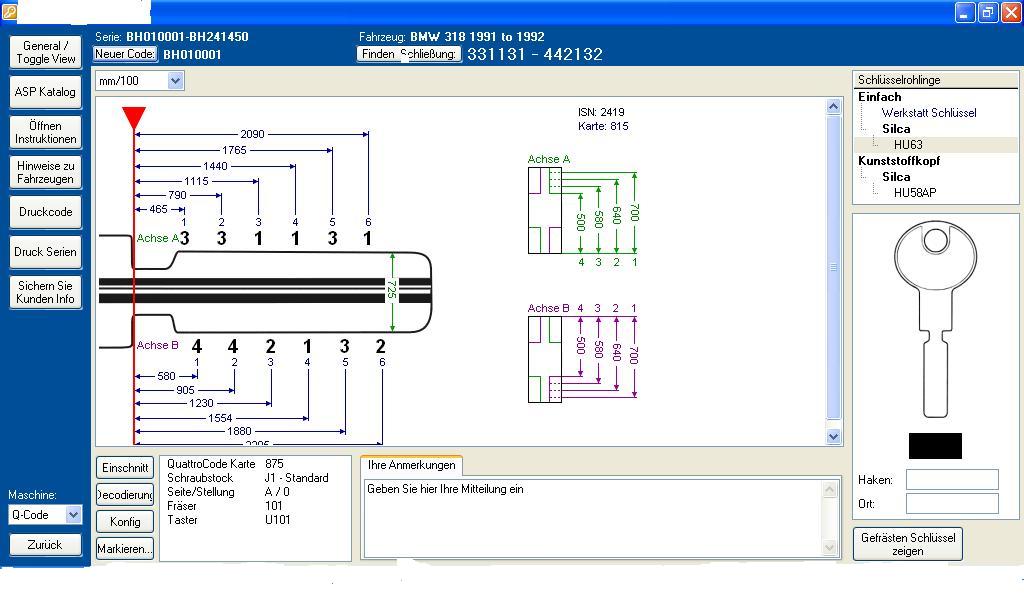This screenshot has width=1024, height=600.
Task: Click the Neuer Code button
Action: coord(125,54)
